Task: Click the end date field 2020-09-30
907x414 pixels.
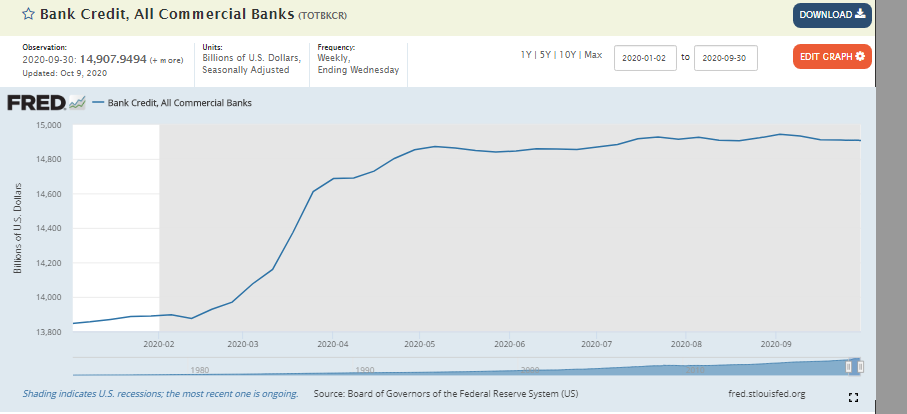Action: click(x=725, y=58)
